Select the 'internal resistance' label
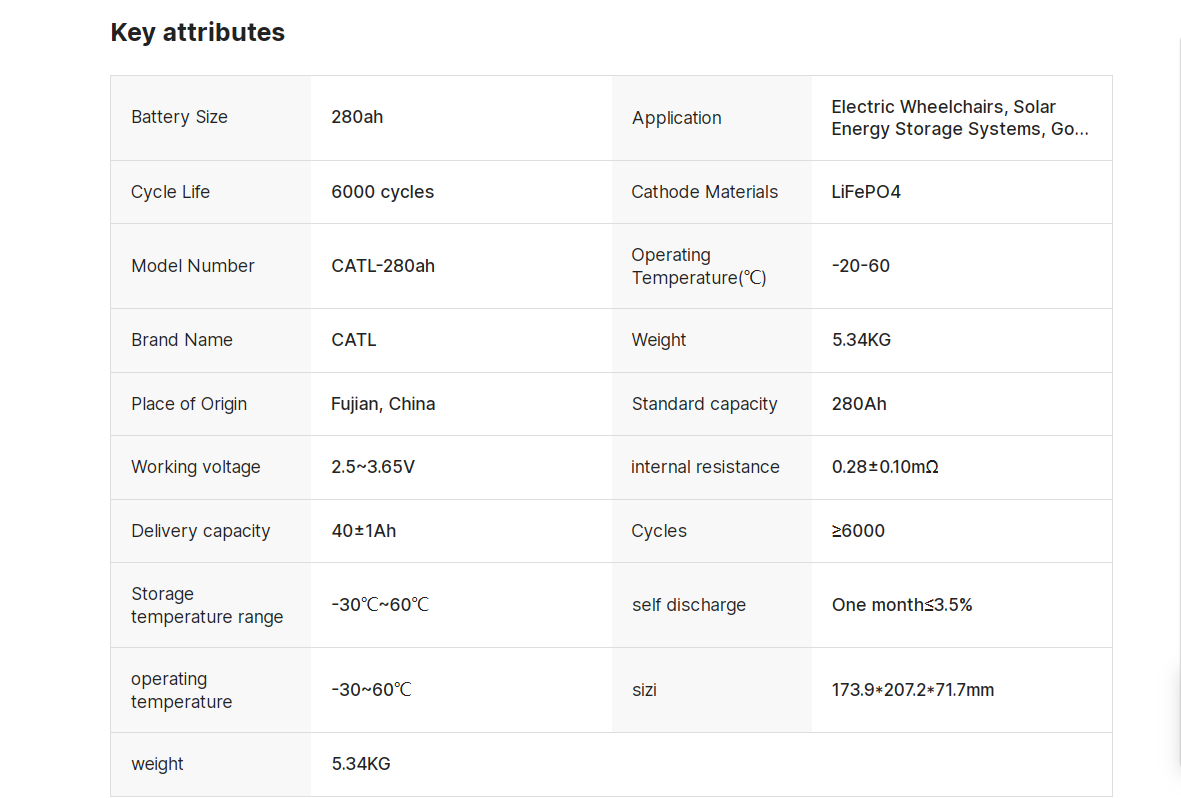Viewport: 1181px width, 798px height. click(x=705, y=467)
